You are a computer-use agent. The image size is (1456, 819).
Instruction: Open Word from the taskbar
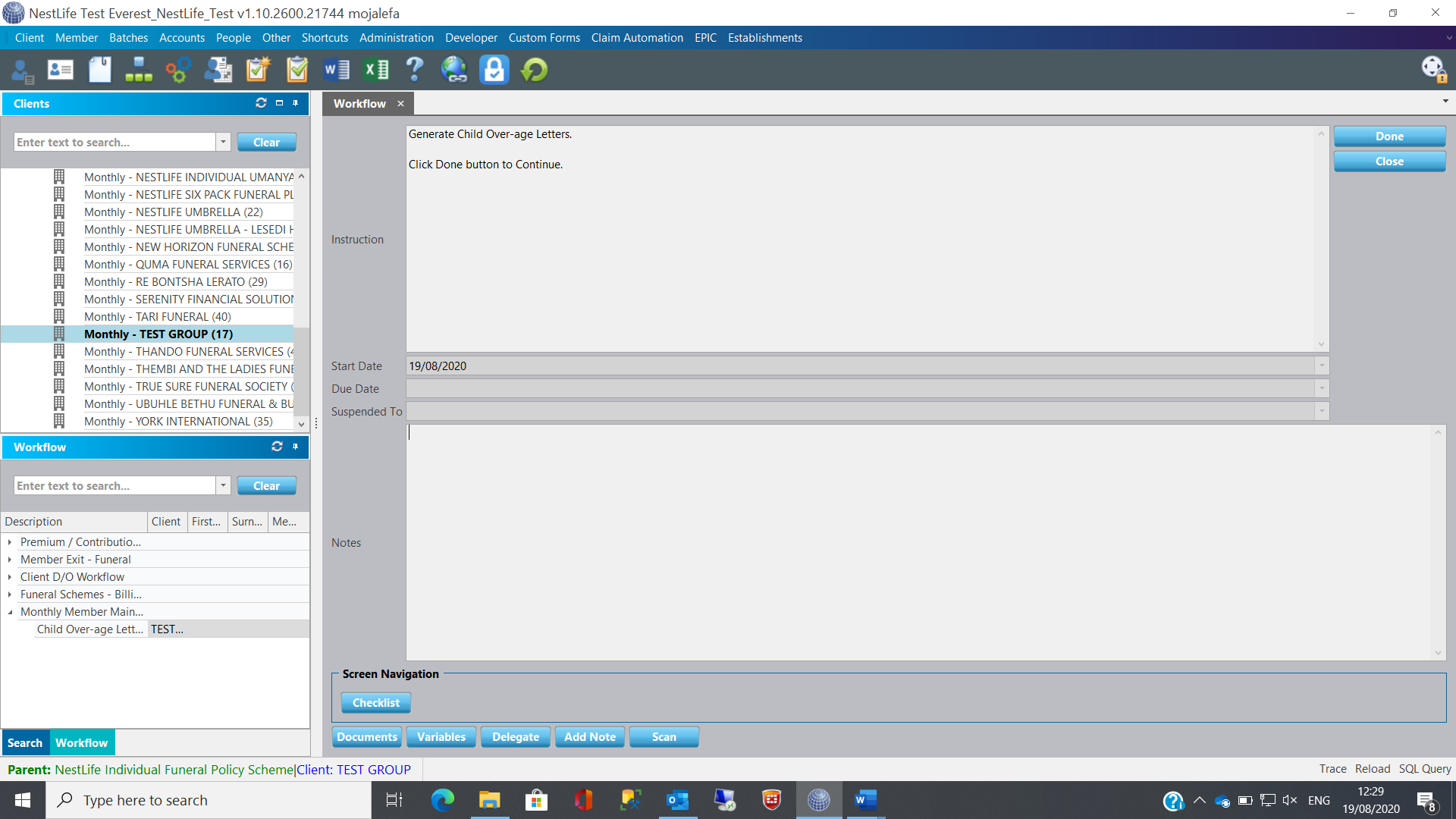coord(865,800)
